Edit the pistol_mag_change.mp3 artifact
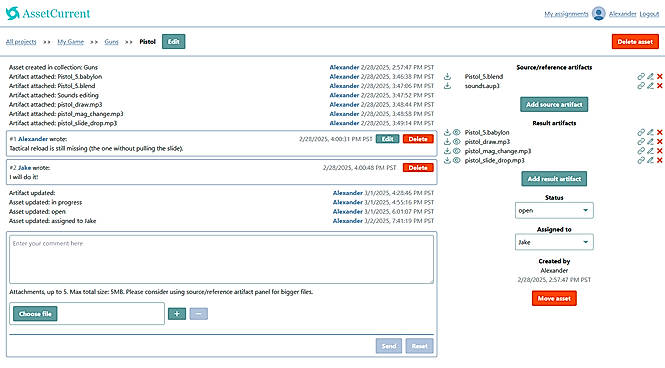 (650, 151)
